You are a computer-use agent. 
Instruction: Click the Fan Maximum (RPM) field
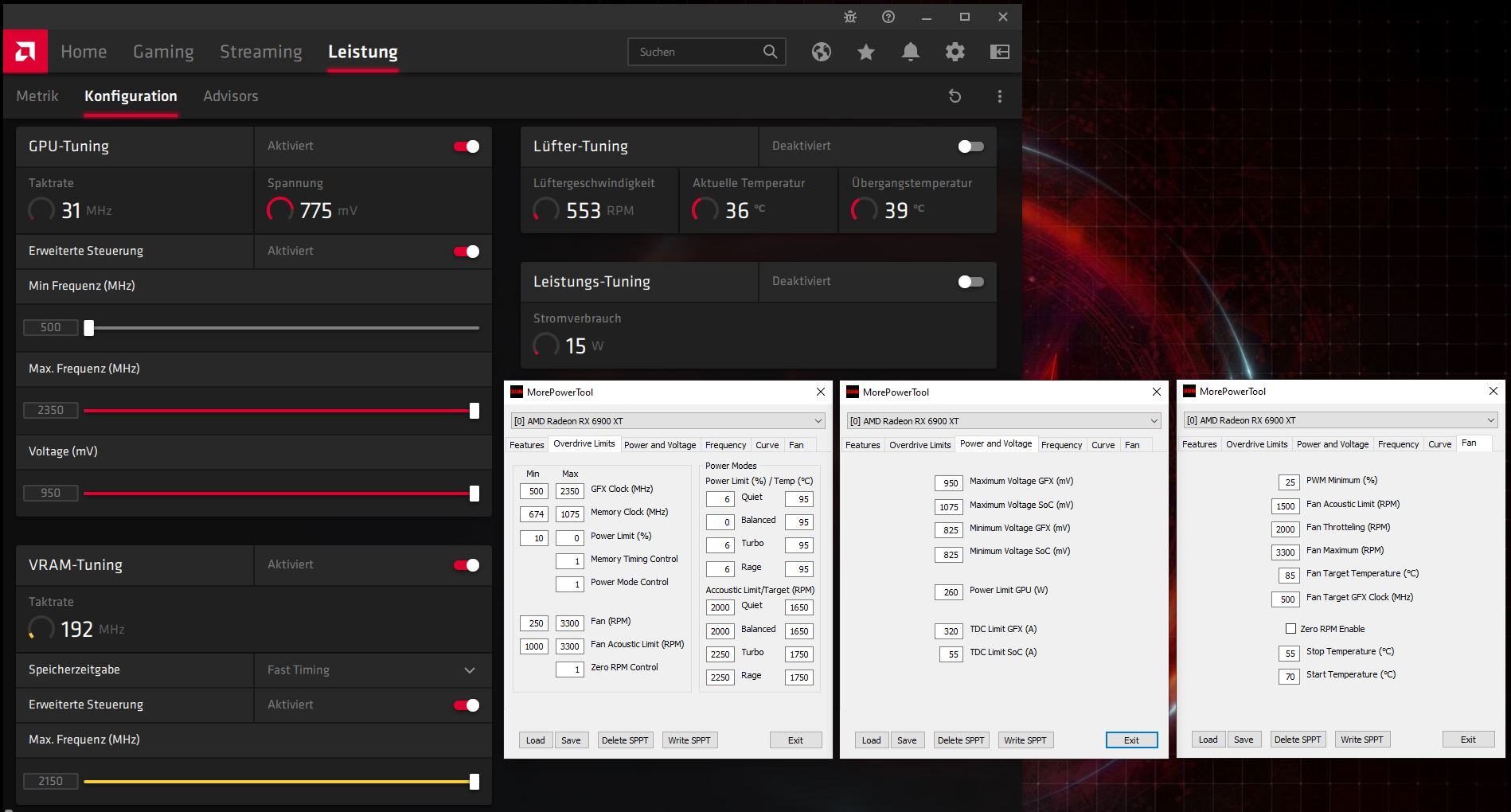click(x=1286, y=552)
